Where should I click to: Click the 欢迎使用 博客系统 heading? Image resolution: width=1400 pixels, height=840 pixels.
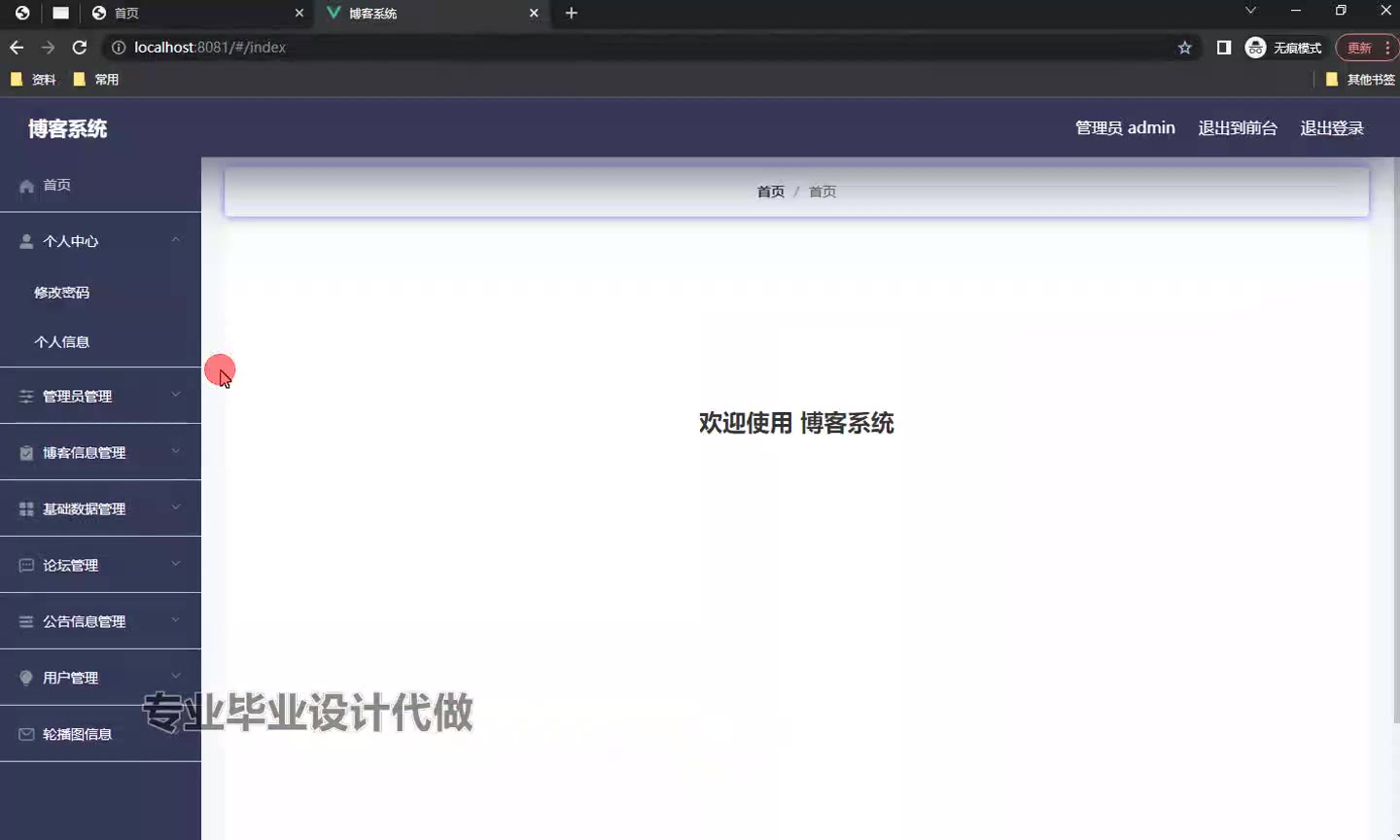(x=796, y=423)
